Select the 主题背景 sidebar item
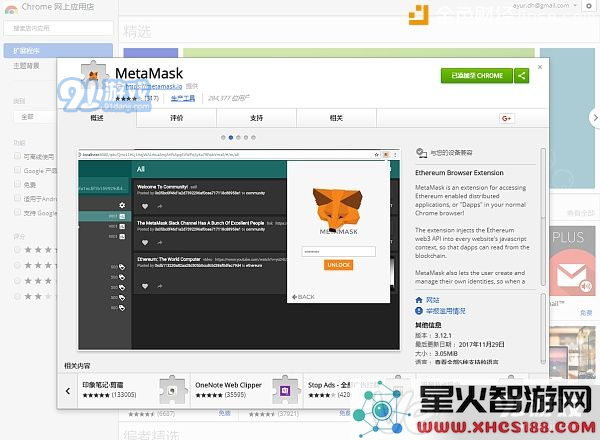 (26, 66)
